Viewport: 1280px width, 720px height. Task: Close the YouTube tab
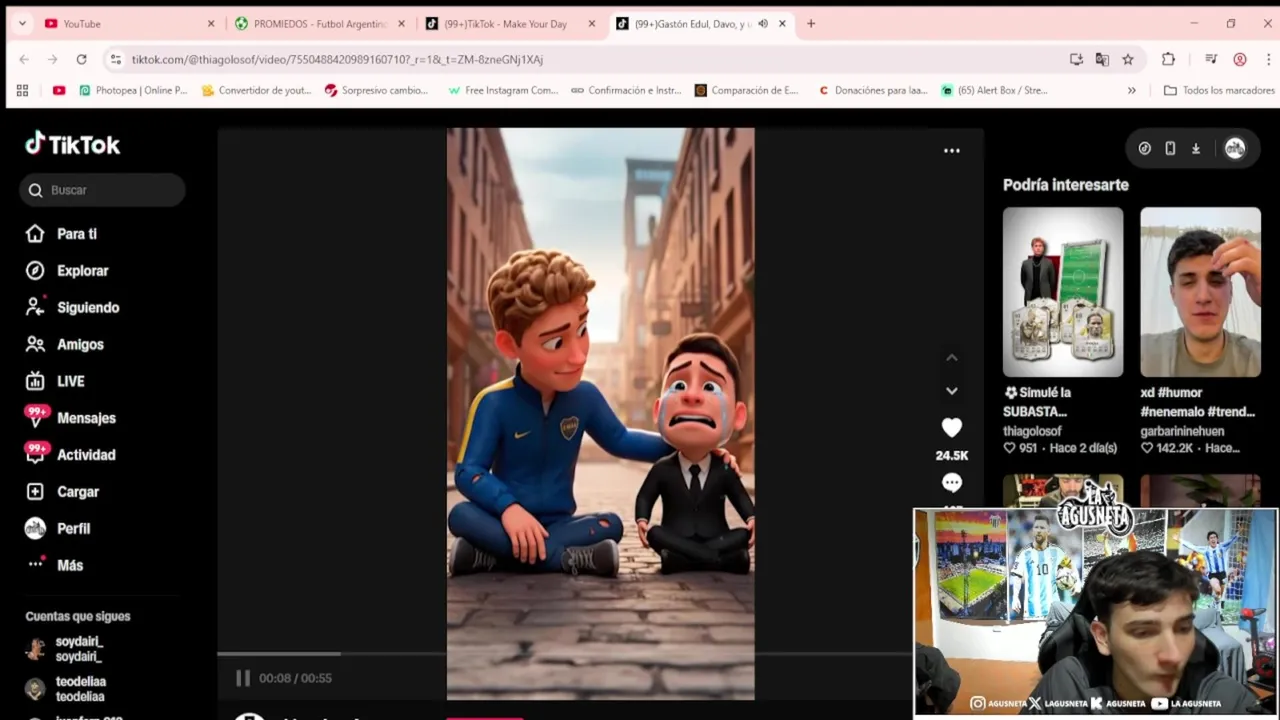click(x=211, y=23)
